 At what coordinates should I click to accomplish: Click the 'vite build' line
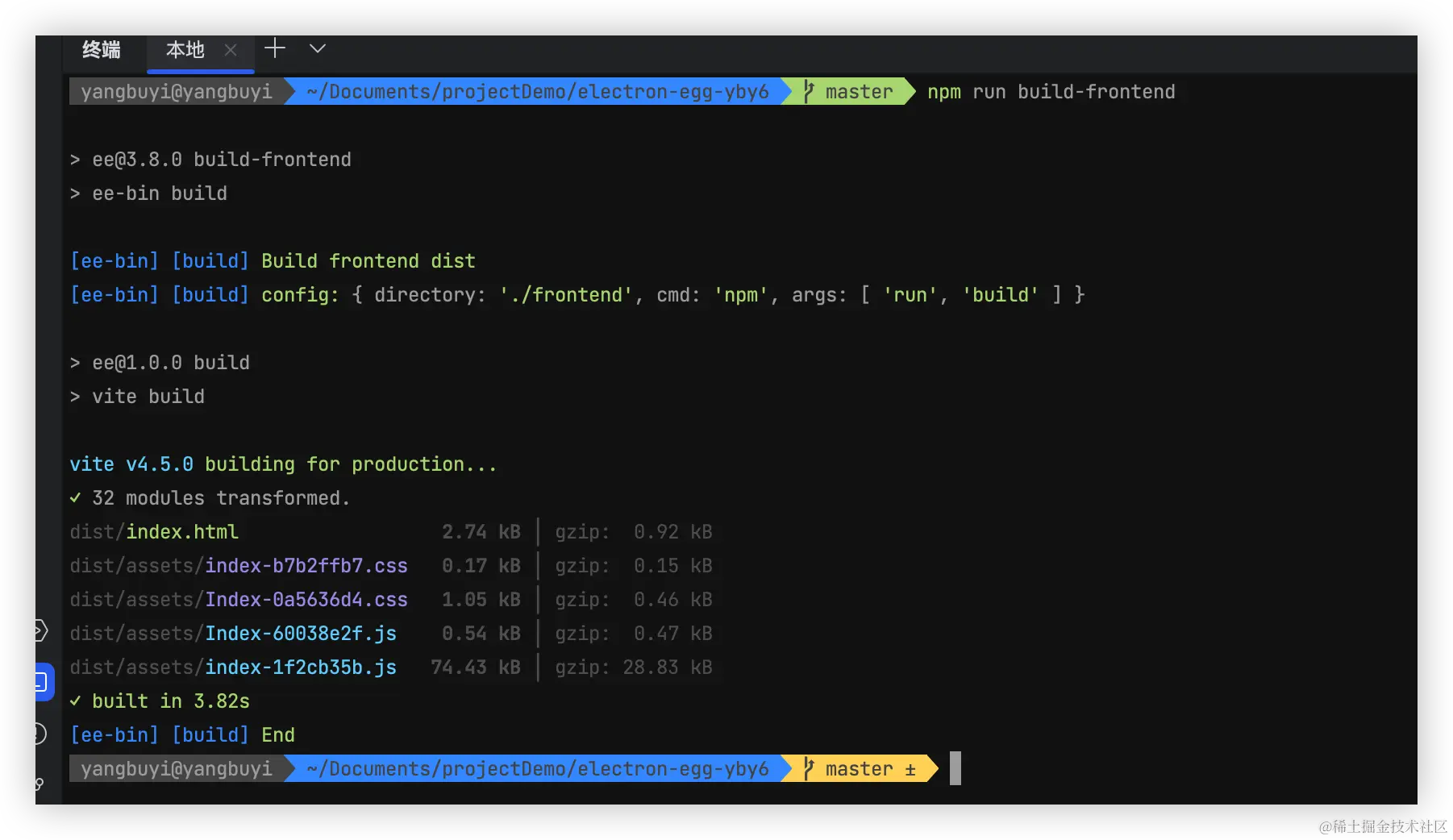tap(137, 397)
